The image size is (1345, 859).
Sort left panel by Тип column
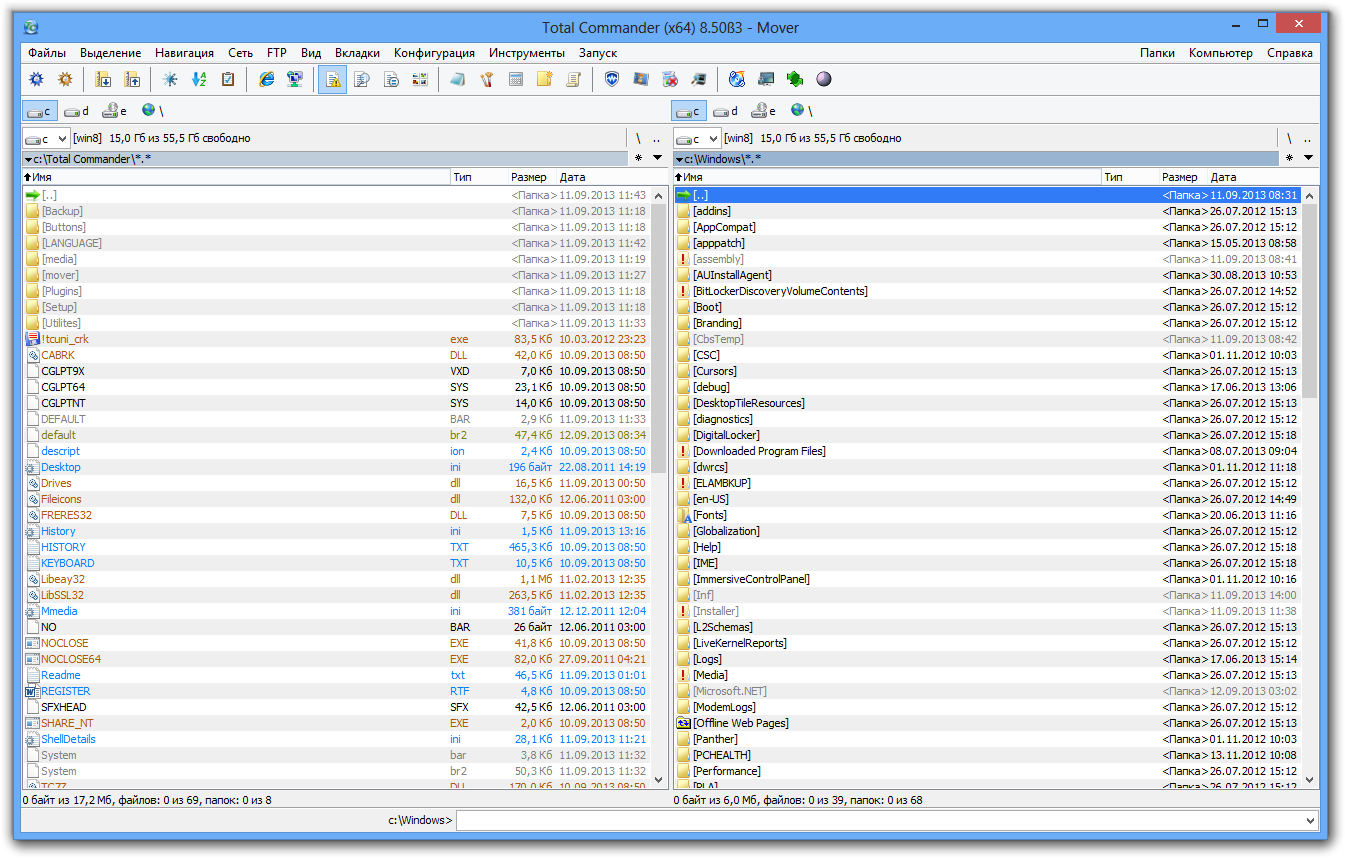[x=478, y=177]
